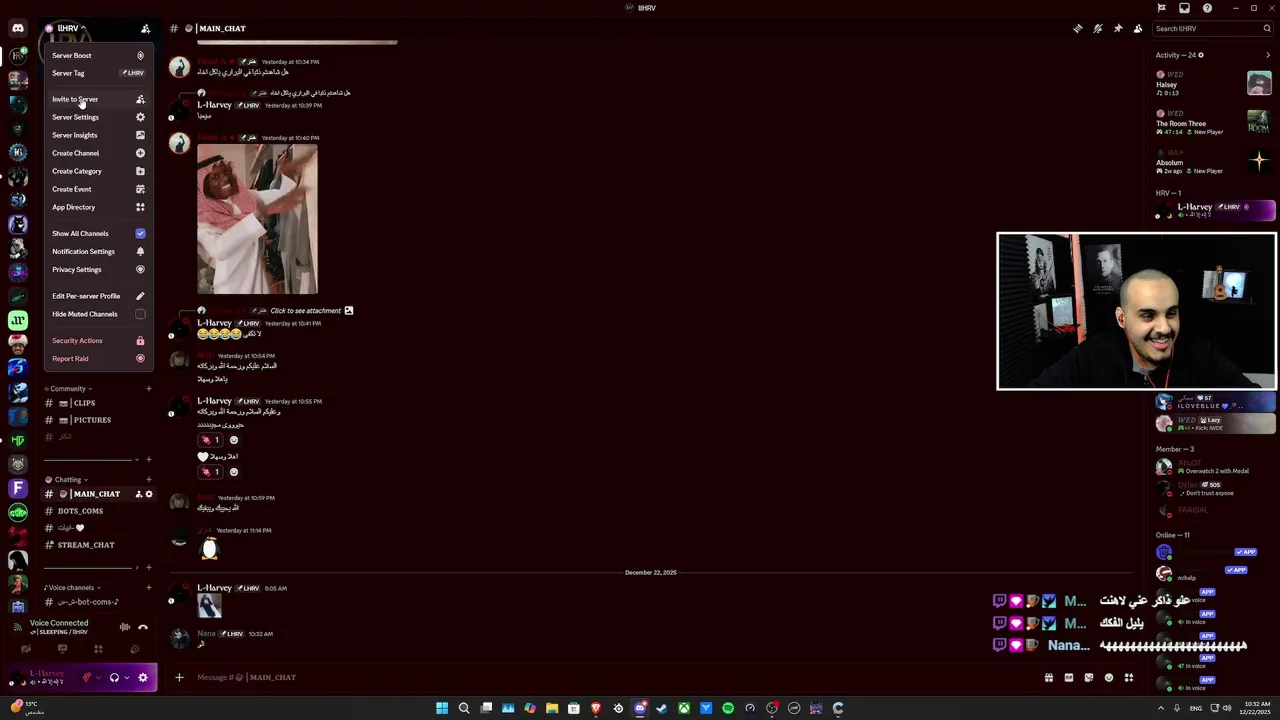This screenshot has height=720, width=1280.
Task: Share your screen icon
Action: click(62, 649)
